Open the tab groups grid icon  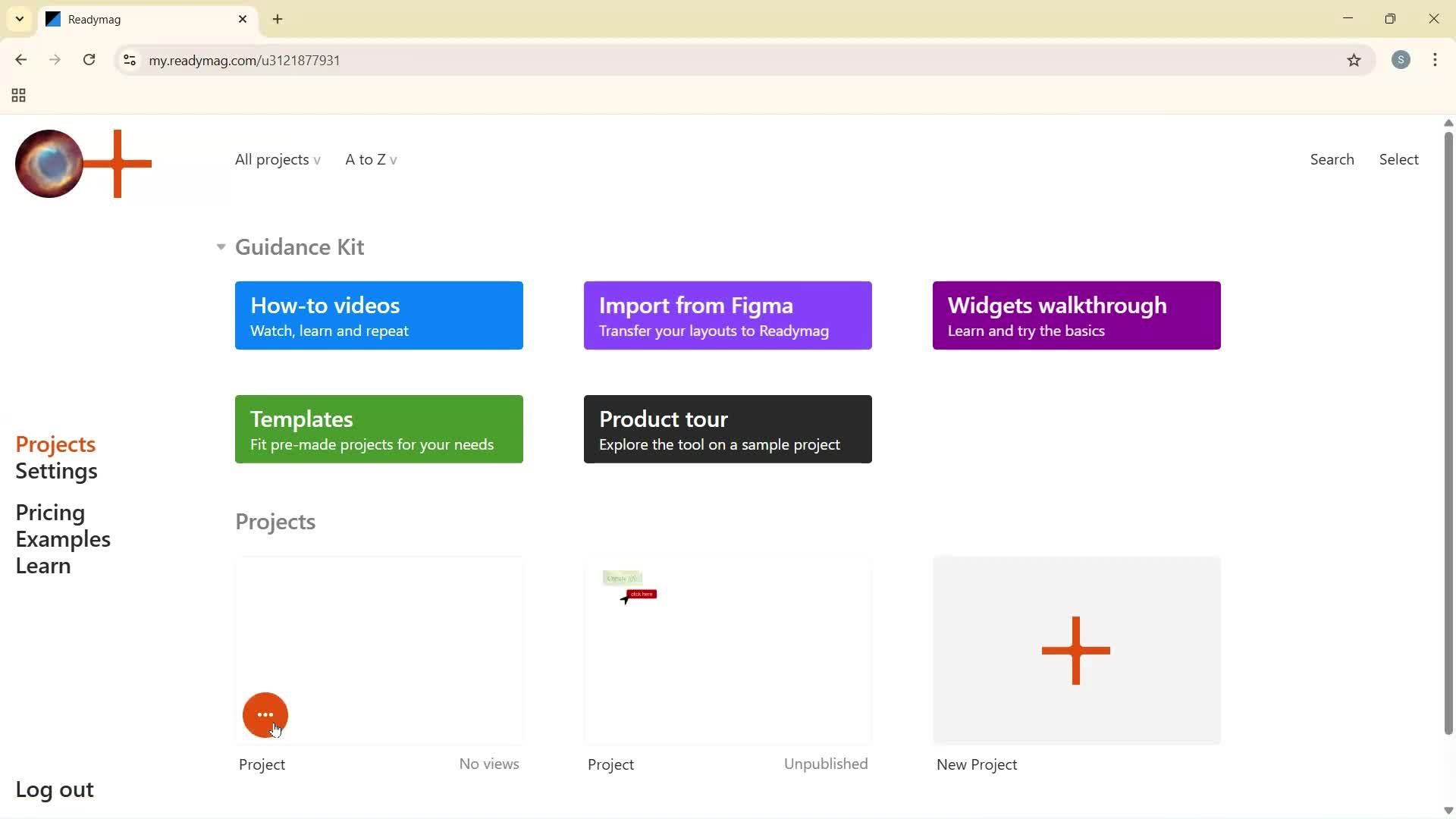tap(17, 96)
